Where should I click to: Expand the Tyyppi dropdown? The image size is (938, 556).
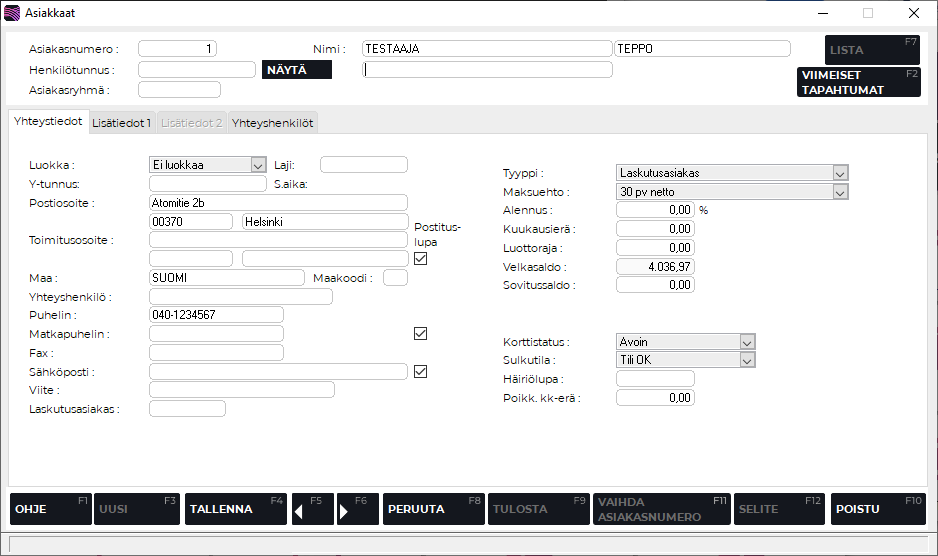(839, 173)
